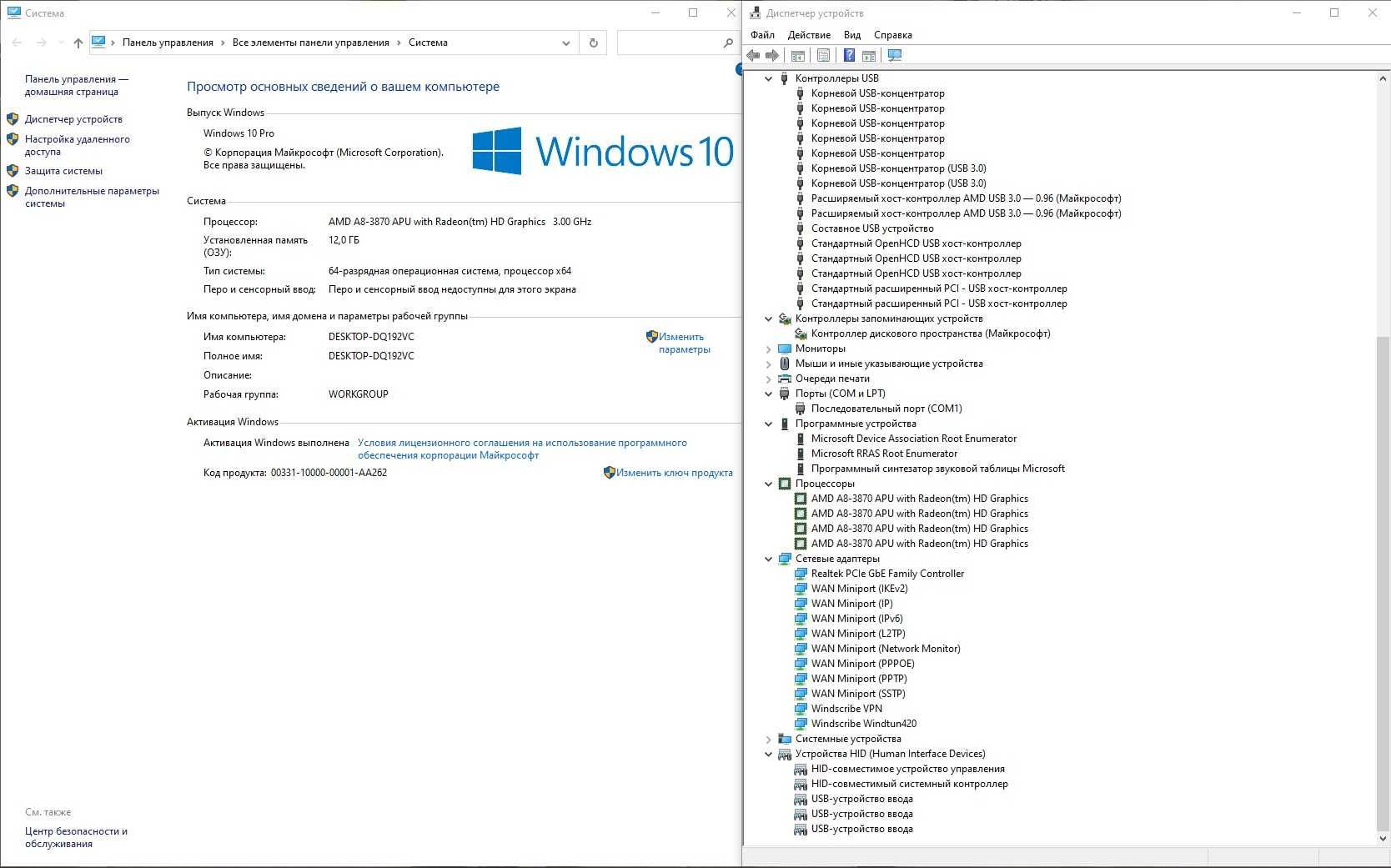Screen dimensions: 1391x868
Task: Go to Панель управления домашняя страница
Action: click(x=76, y=85)
